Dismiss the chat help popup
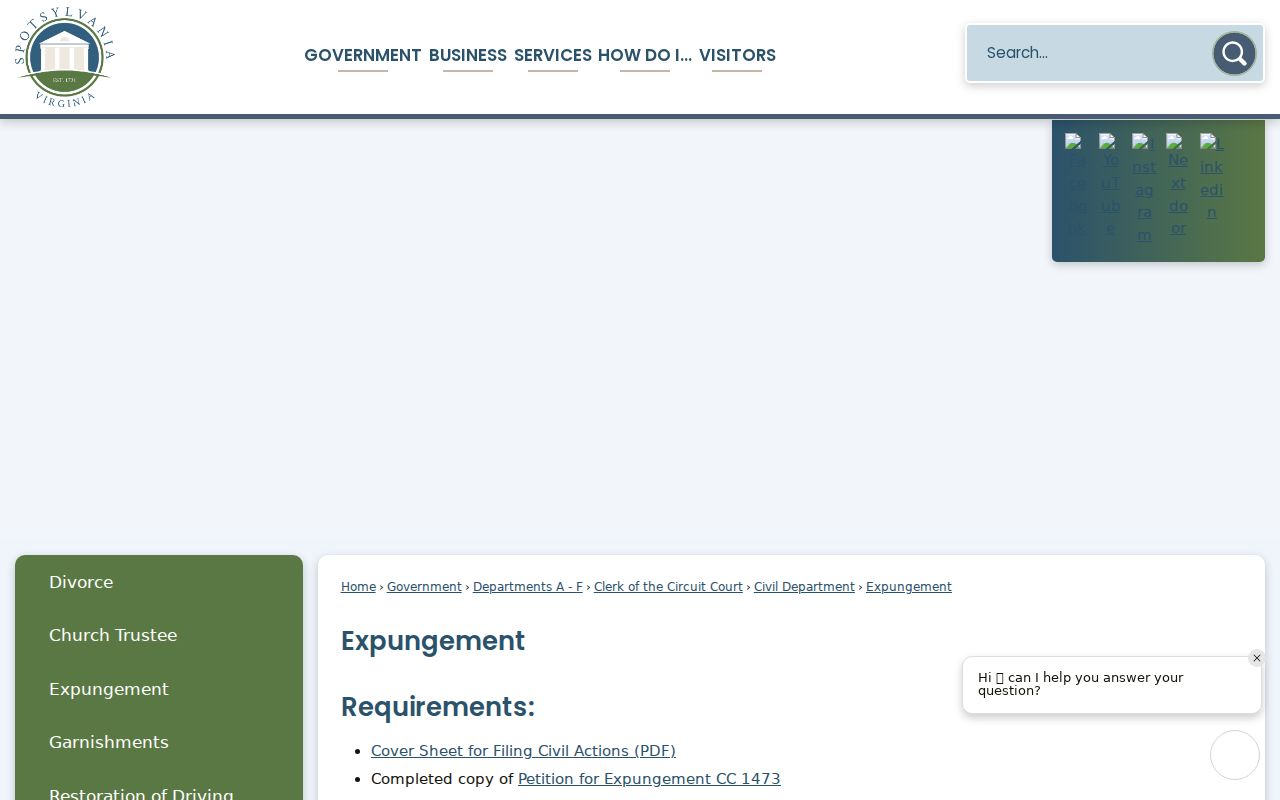This screenshot has height=800, width=1280. [1257, 658]
